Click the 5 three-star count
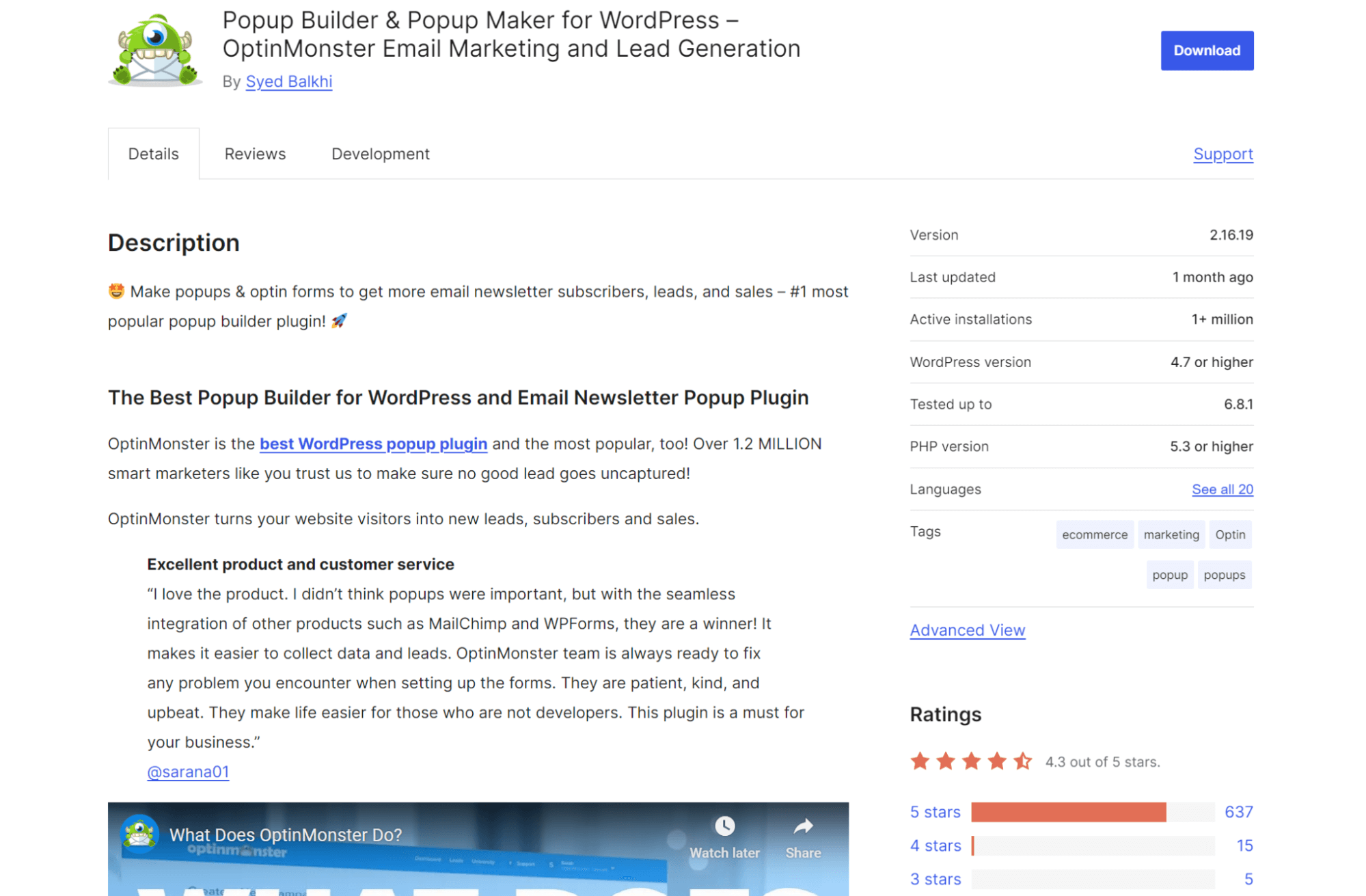The width and height of the screenshot is (1366, 896). tap(1248, 879)
